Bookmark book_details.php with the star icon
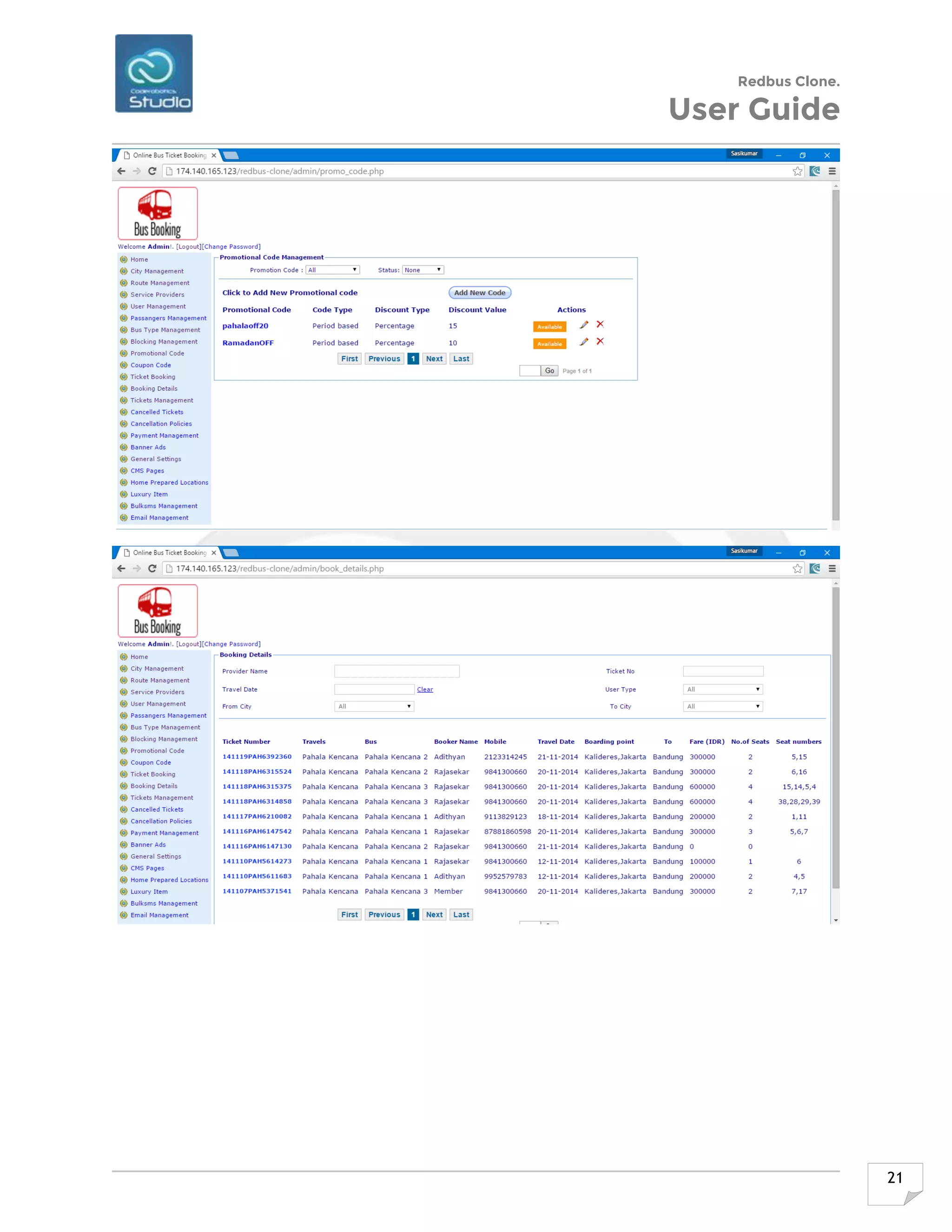This screenshot has width=952, height=1232. point(798,569)
